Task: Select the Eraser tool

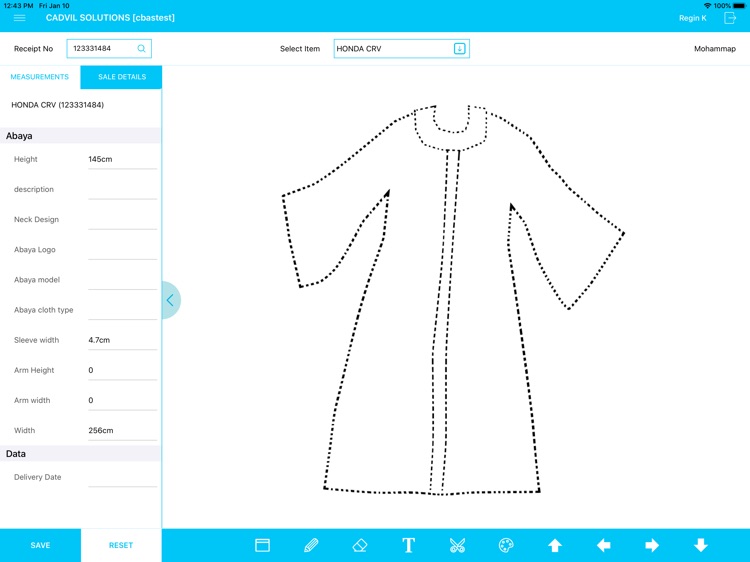Action: [360, 545]
